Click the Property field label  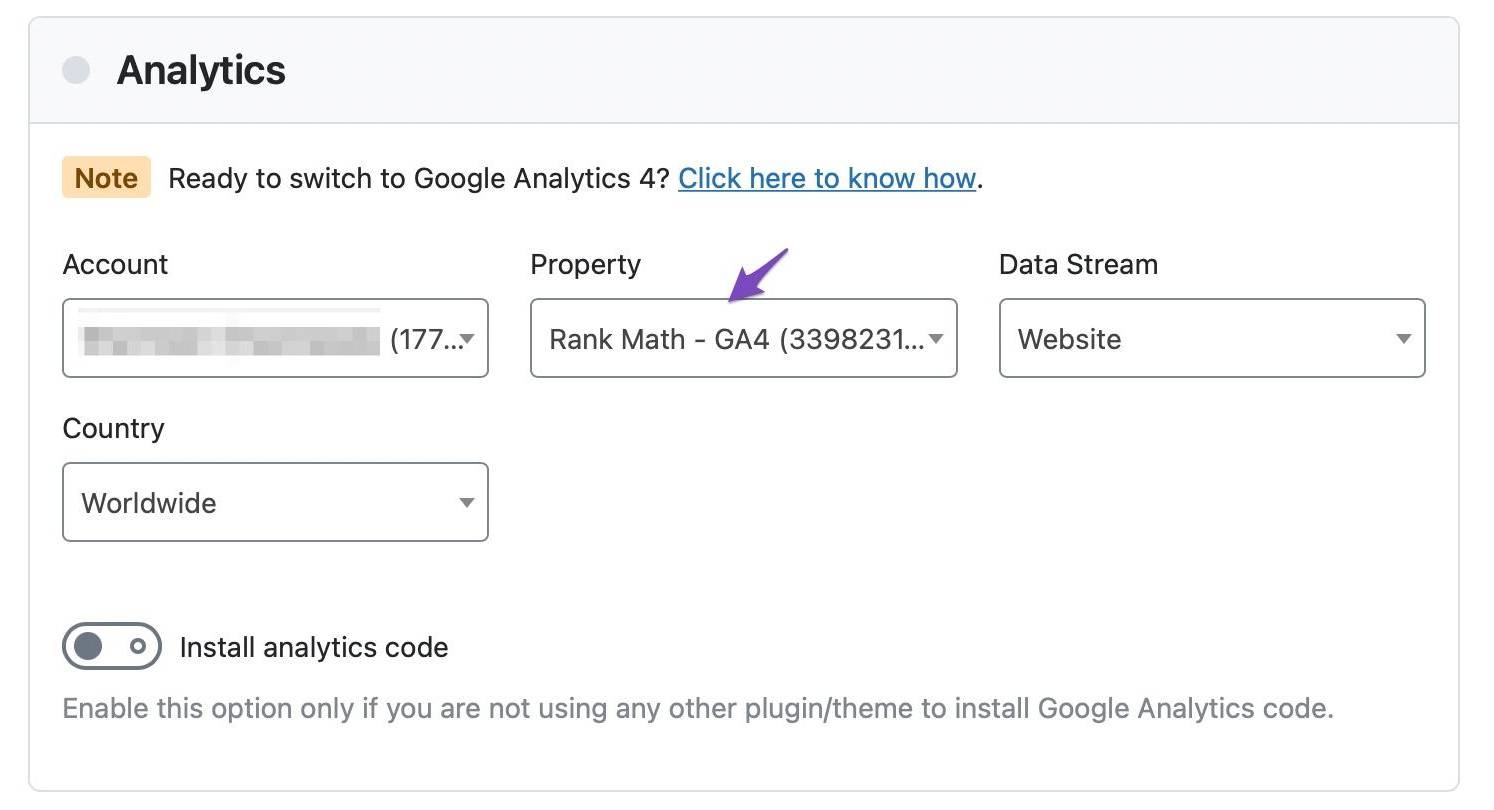585,265
